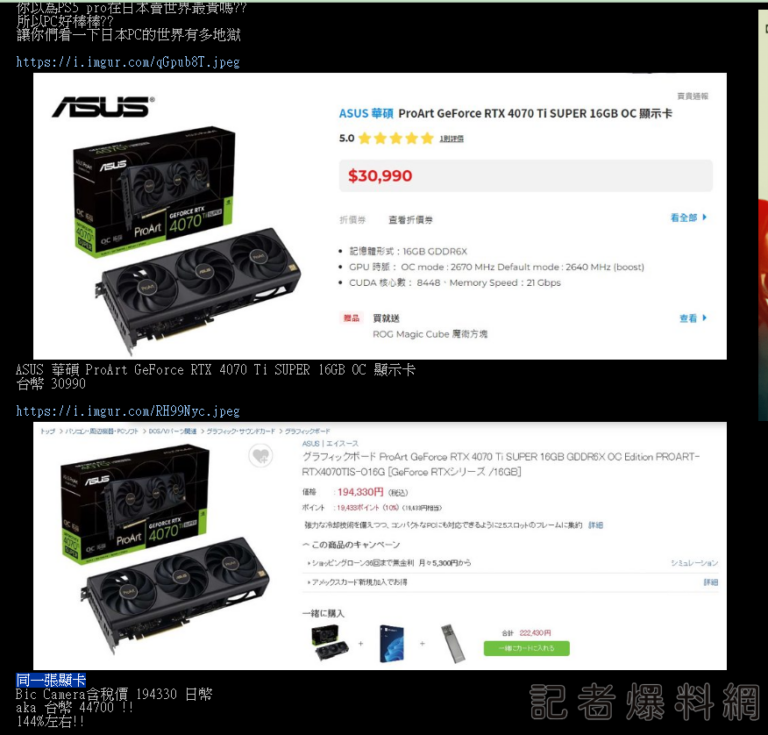Open the DOS/Vパーツ関連 breadcrumb
Screen dimensions: 768x735
click(173, 431)
